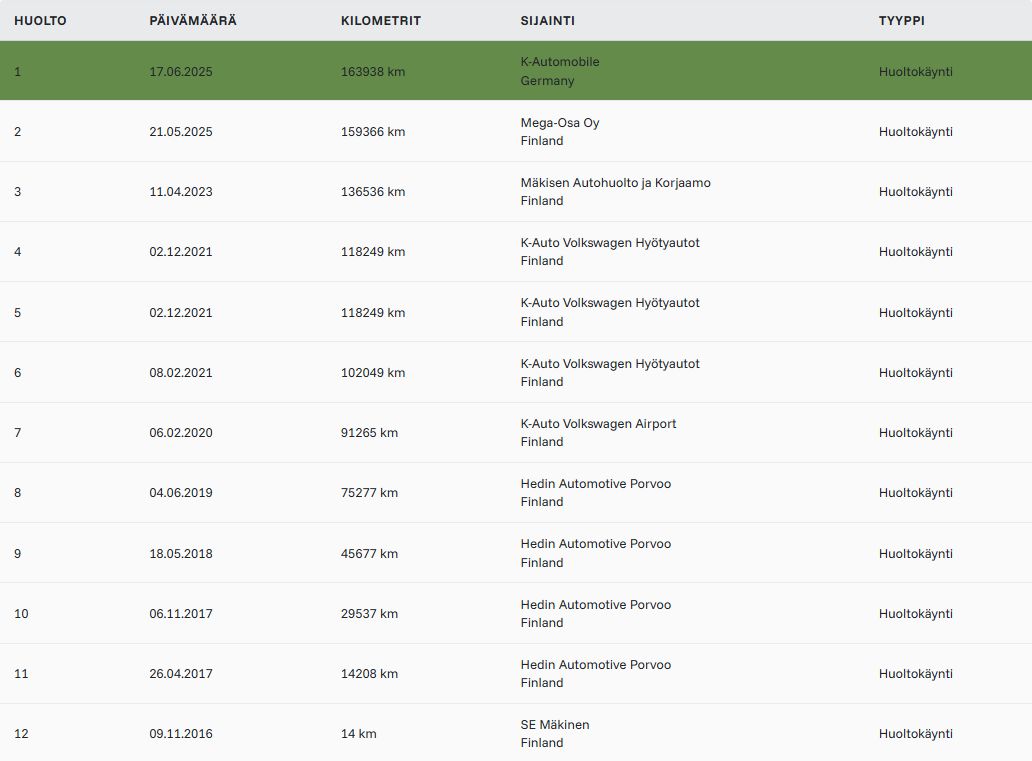Click service number 12 cell

point(21,733)
